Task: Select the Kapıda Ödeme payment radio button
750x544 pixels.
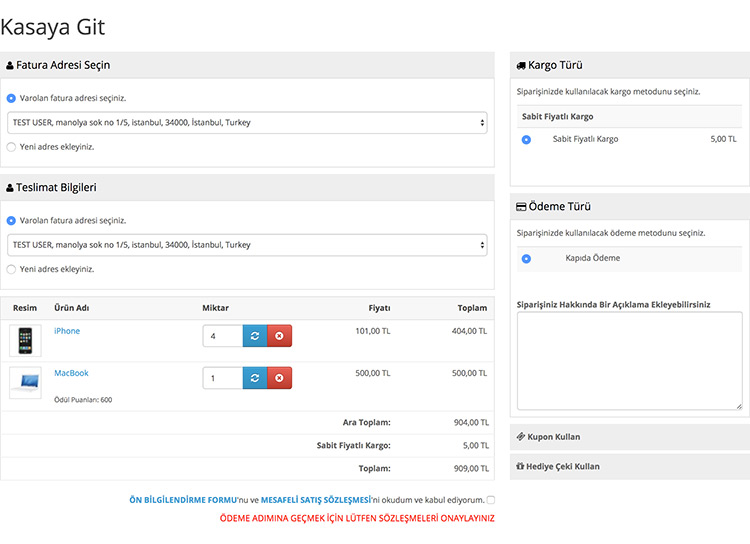Action: click(526, 259)
